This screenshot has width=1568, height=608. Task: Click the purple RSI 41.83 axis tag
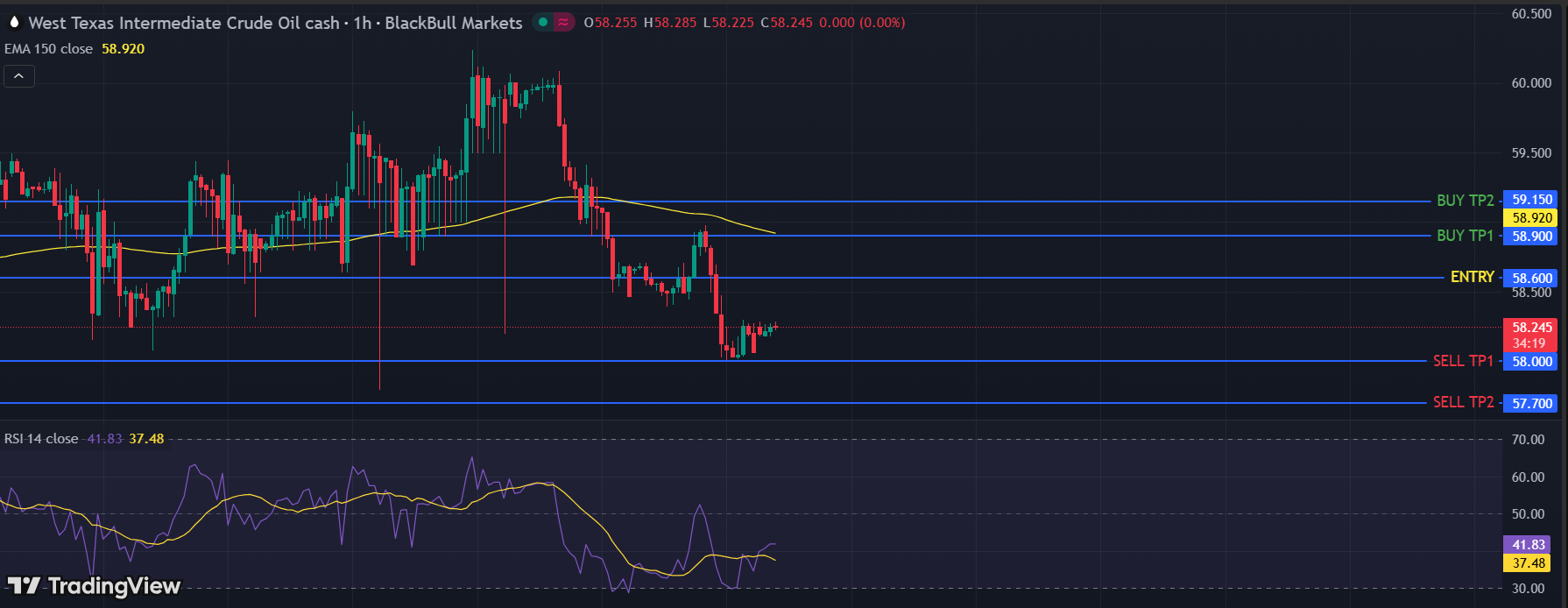point(1528,545)
